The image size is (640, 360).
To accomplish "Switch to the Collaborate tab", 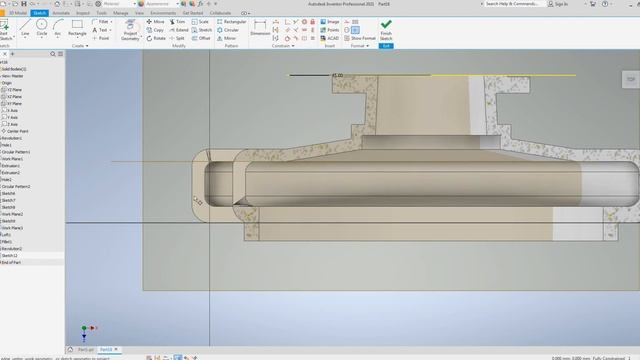I will point(220,13).
